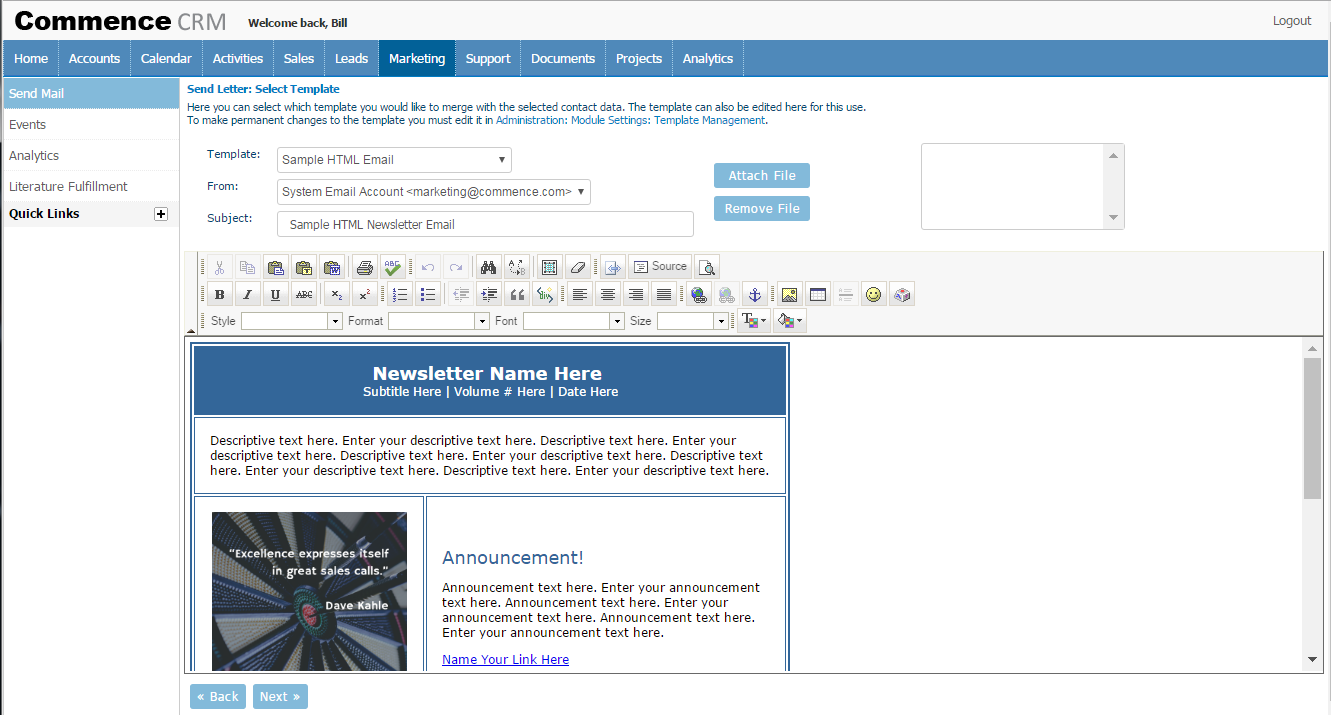Open the Size dropdown
The width and height of the screenshot is (1331, 715).
[693, 321]
